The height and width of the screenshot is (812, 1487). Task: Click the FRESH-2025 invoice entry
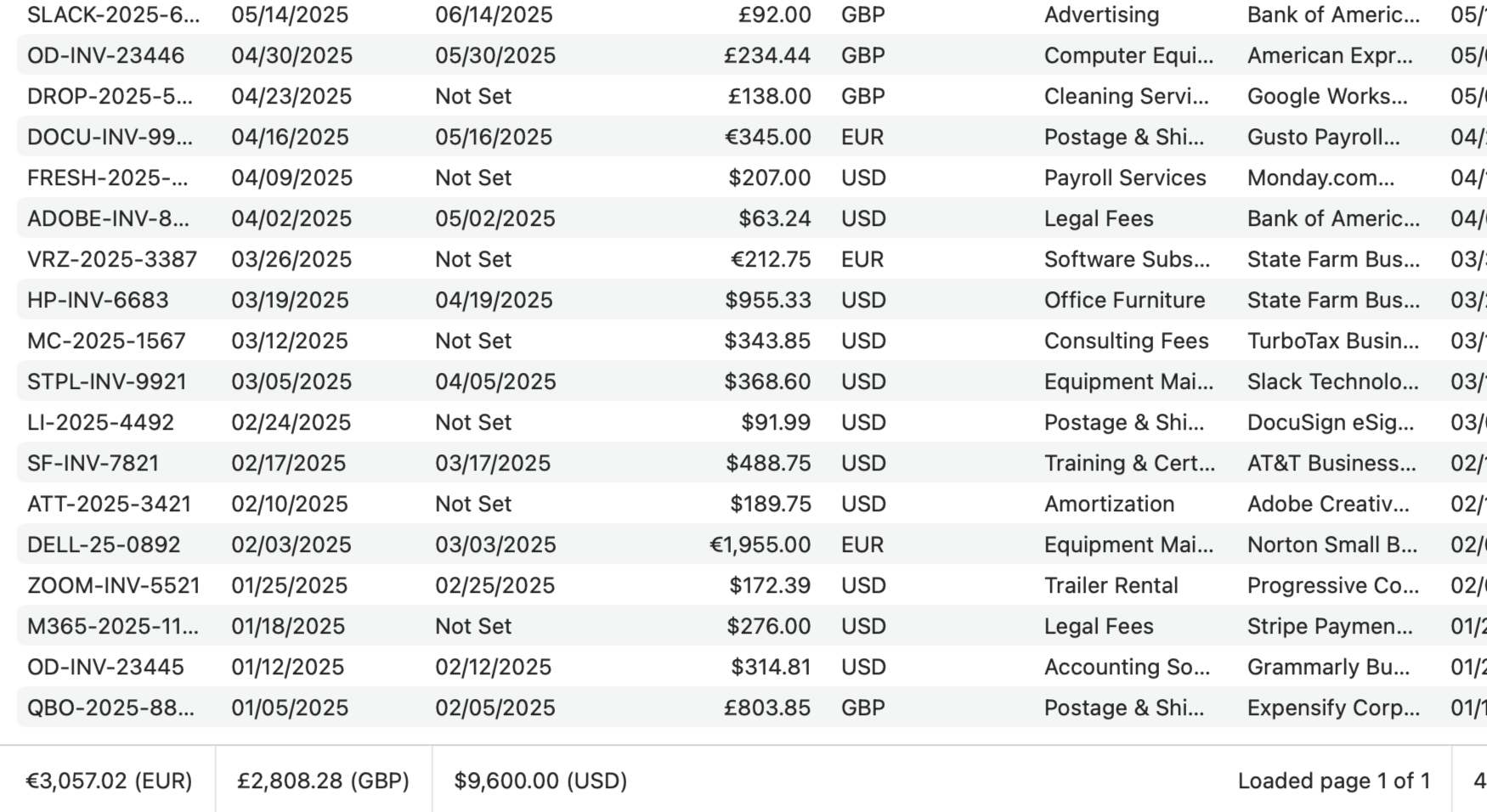tap(102, 178)
